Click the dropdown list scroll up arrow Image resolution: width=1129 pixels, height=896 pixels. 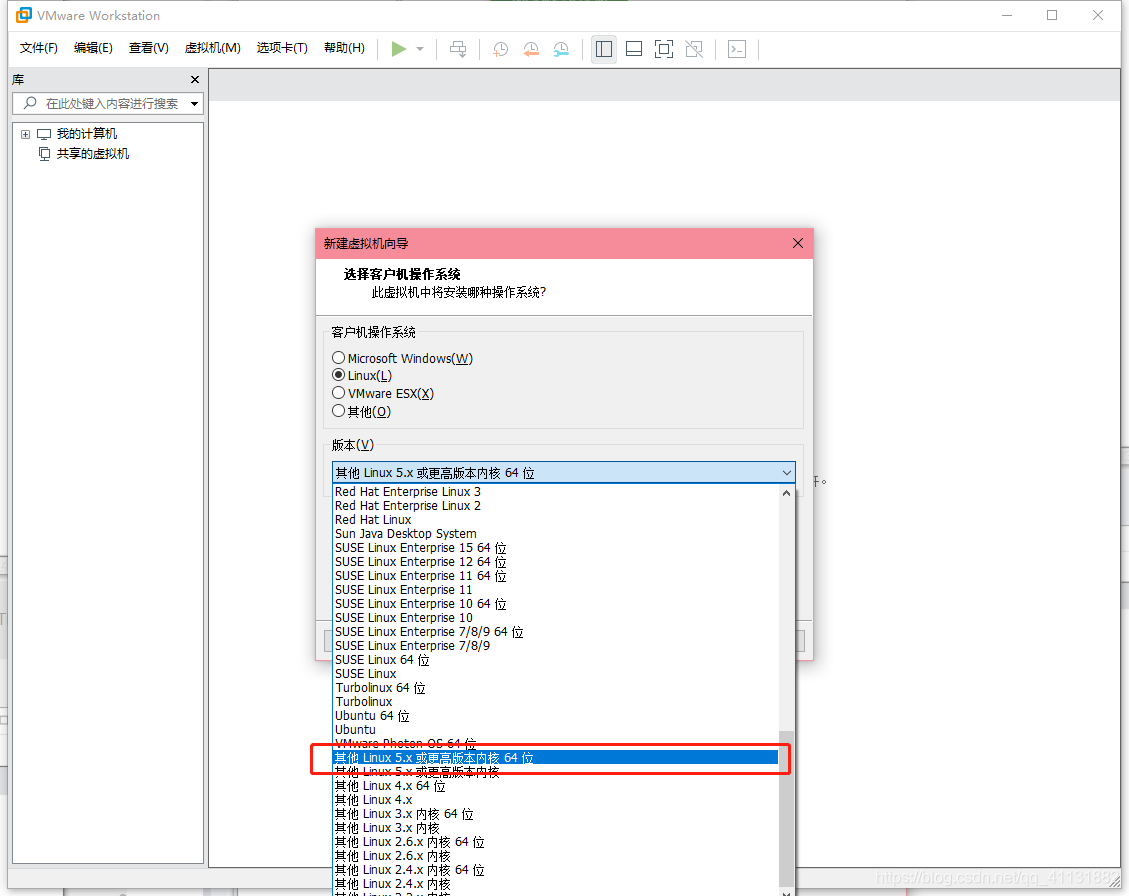pos(786,493)
